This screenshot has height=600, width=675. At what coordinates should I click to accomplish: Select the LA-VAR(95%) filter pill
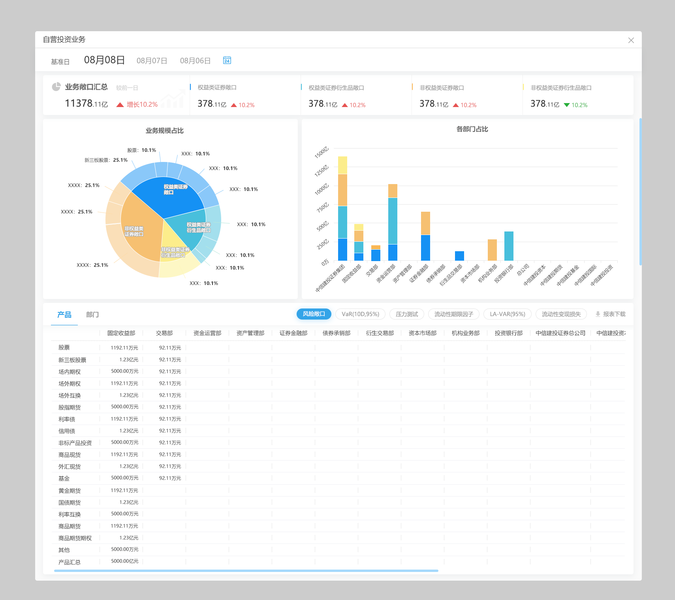[x=507, y=314]
